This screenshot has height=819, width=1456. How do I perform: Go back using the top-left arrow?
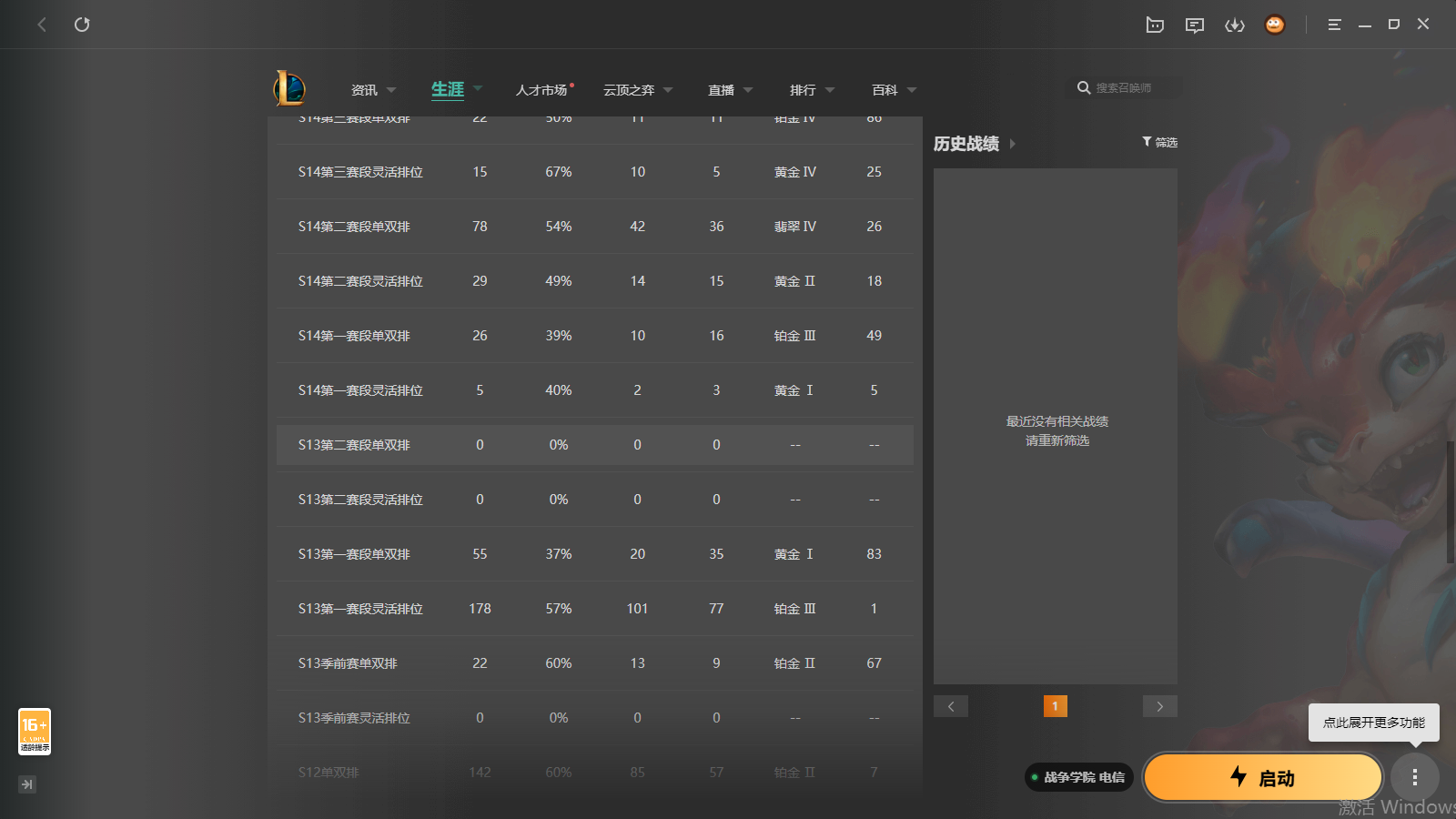click(x=42, y=25)
